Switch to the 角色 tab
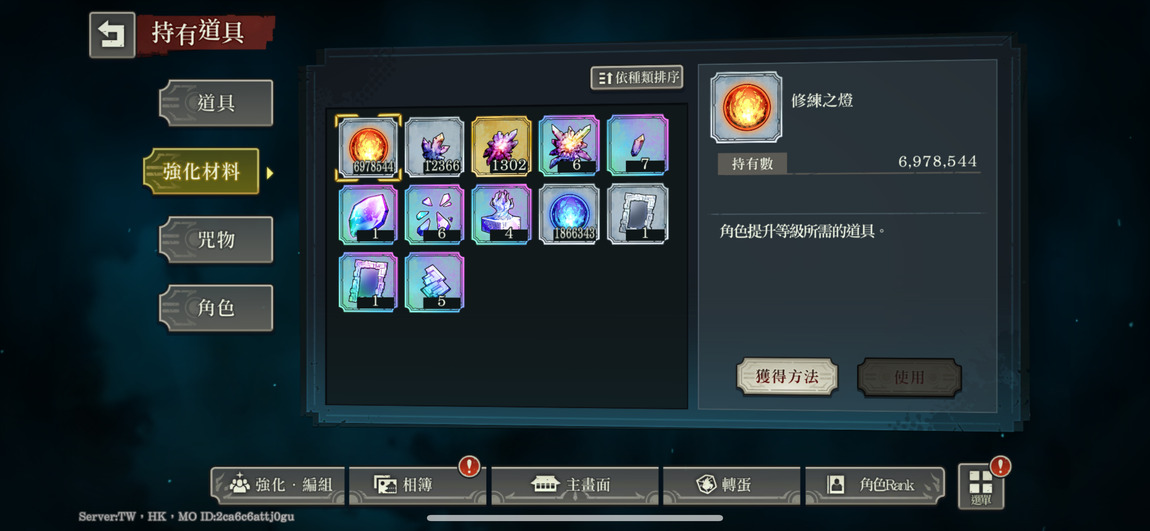The width and height of the screenshot is (1150, 531). pyautogui.click(x=216, y=307)
